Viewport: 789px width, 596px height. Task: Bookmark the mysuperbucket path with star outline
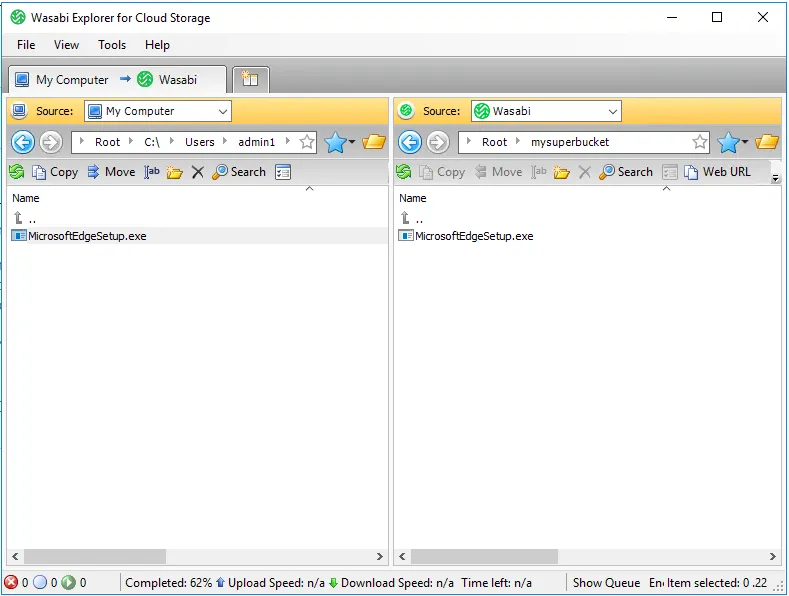point(700,142)
